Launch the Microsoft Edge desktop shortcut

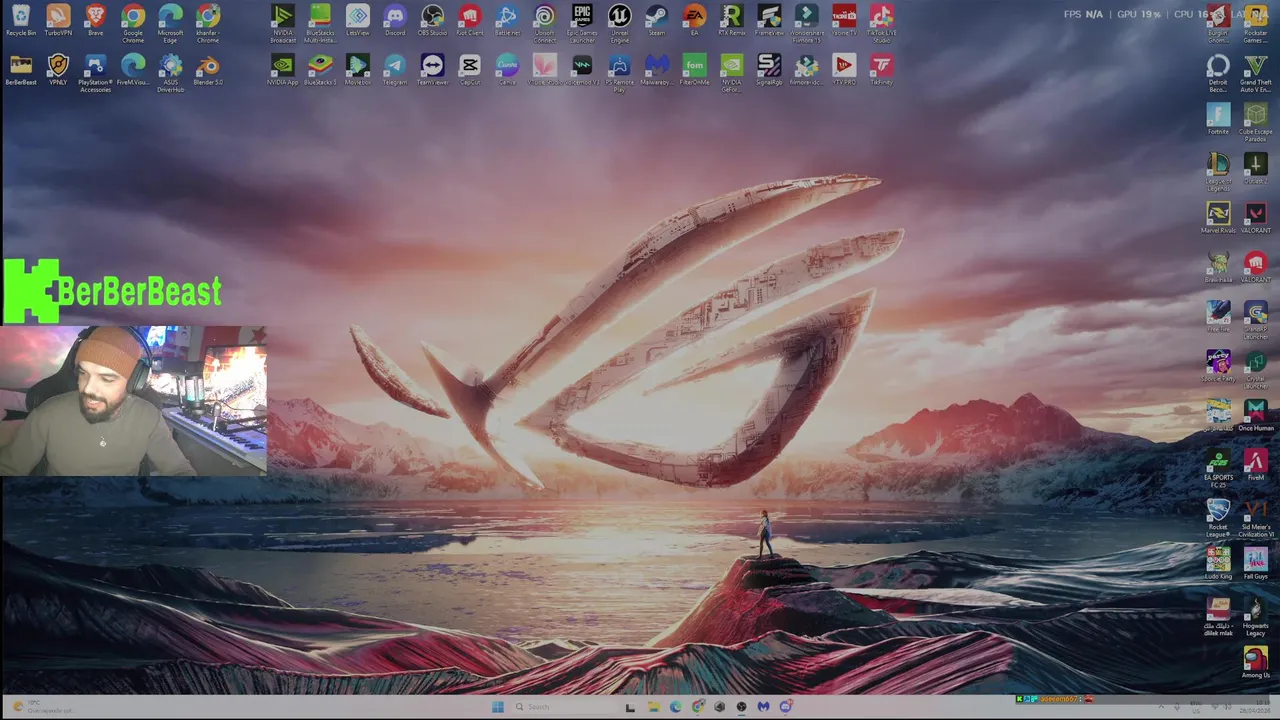click(171, 24)
